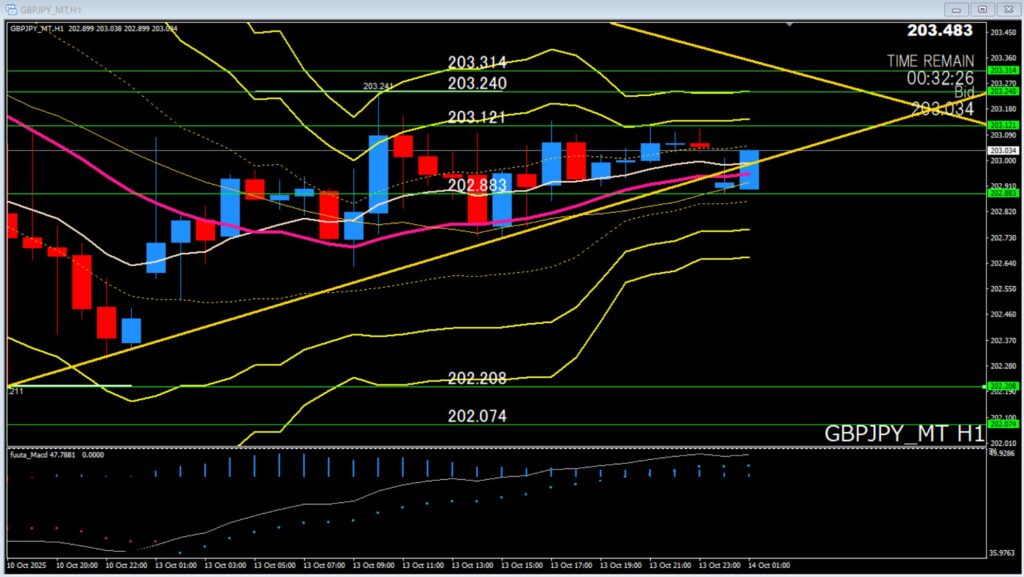Click the 203.034 bid price marker on axis

[x=1002, y=151]
